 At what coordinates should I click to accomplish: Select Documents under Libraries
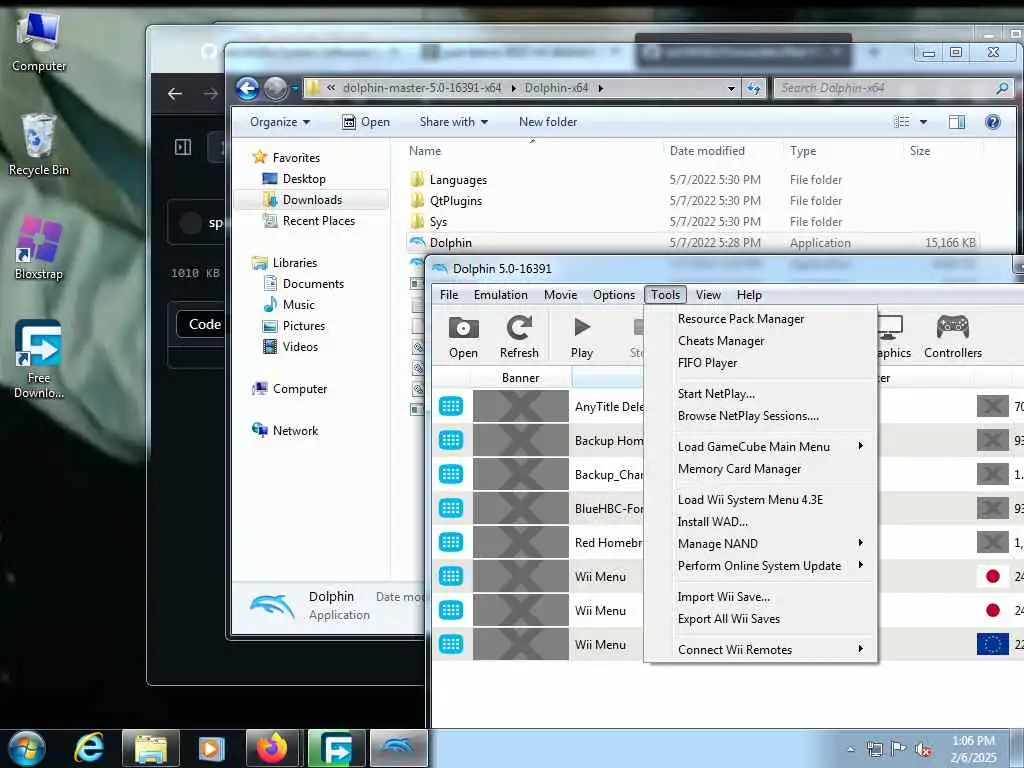(x=313, y=284)
